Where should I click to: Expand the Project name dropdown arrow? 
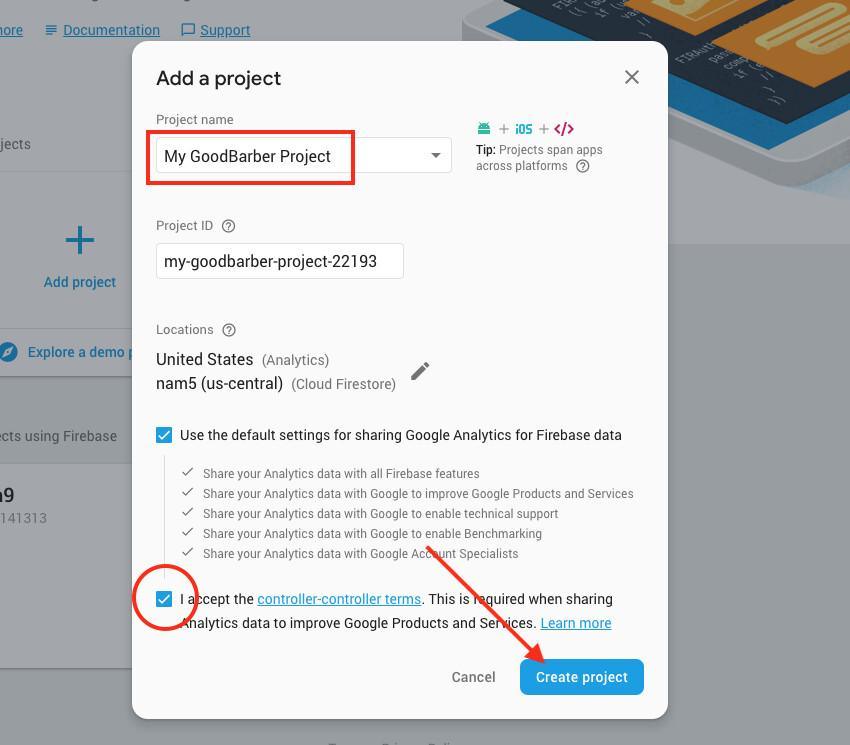pyautogui.click(x=435, y=156)
